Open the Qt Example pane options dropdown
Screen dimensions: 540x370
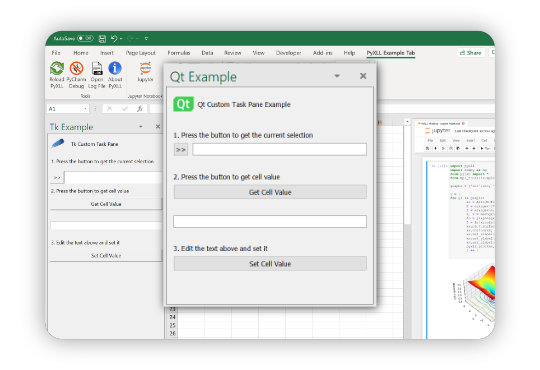337,76
